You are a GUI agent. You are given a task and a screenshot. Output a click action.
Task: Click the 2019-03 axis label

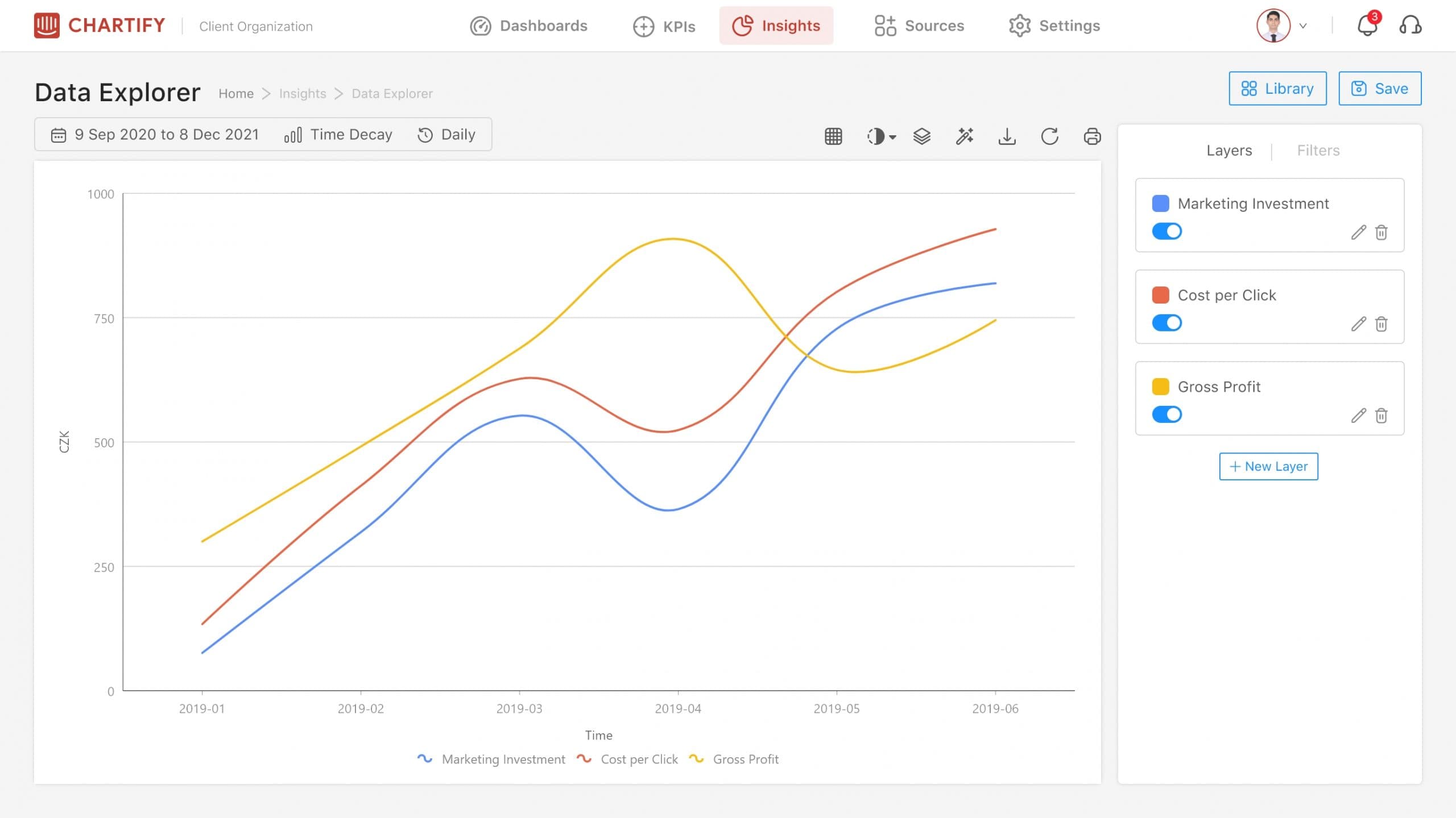pos(519,709)
